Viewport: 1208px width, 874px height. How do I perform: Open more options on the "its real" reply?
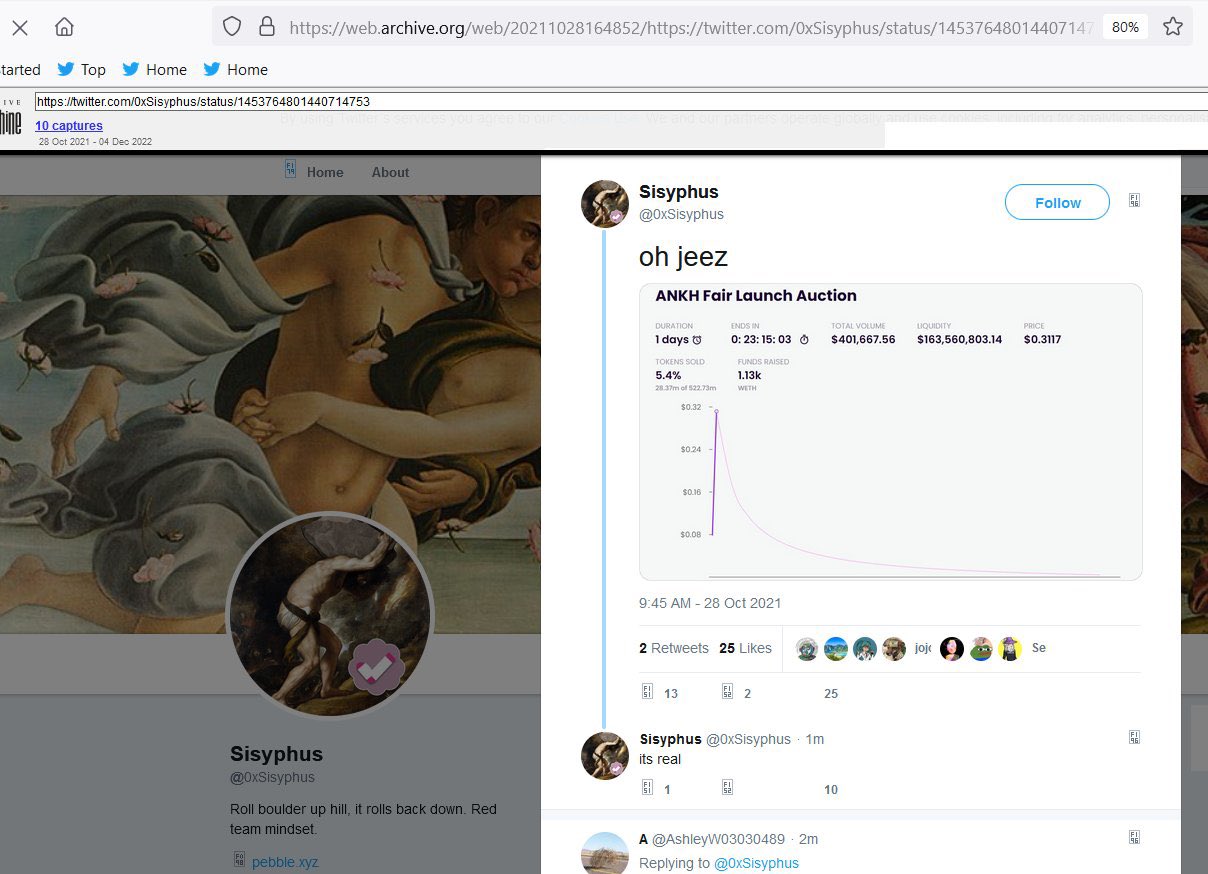click(x=1134, y=738)
